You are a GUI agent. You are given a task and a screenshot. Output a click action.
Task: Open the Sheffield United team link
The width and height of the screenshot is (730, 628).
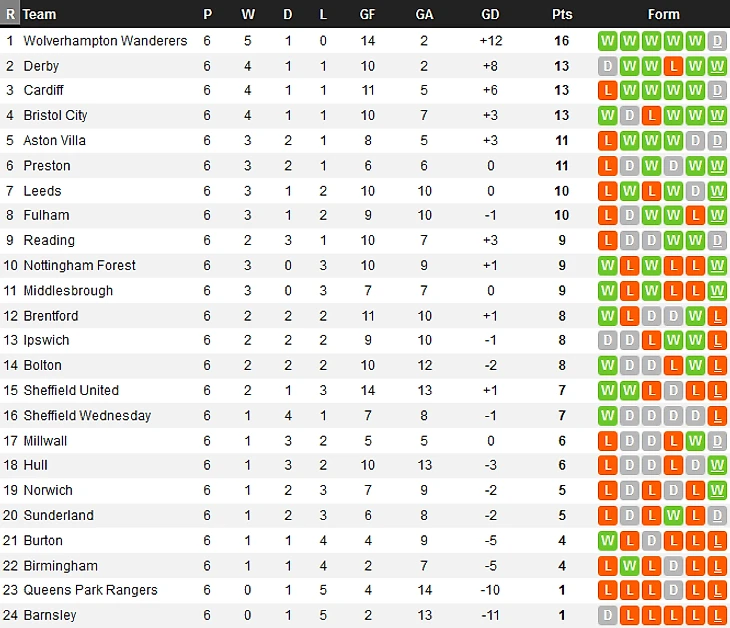71,390
